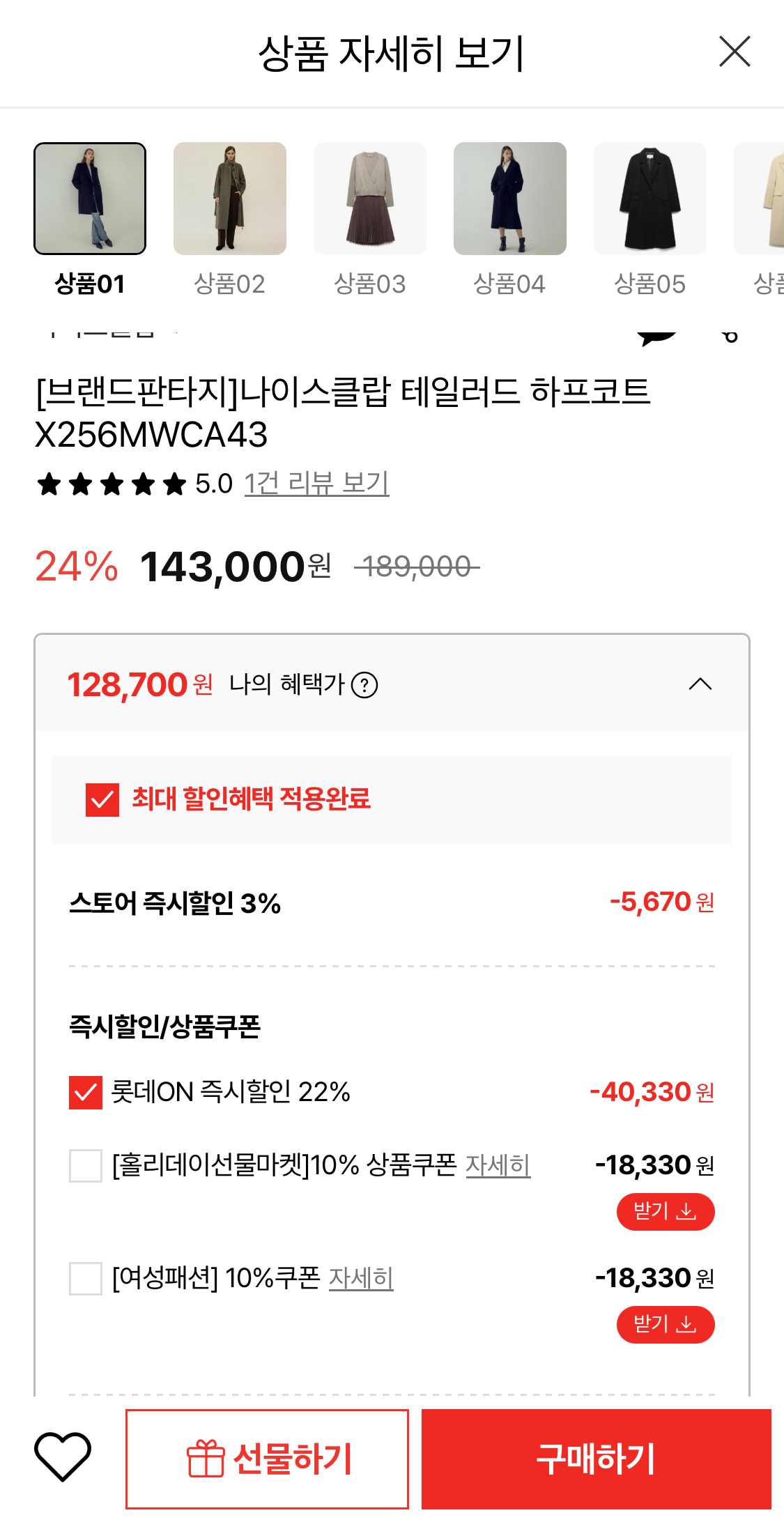This screenshot has width=784, height=1522.
Task: Tap the heart wishlist icon
Action: (x=63, y=1457)
